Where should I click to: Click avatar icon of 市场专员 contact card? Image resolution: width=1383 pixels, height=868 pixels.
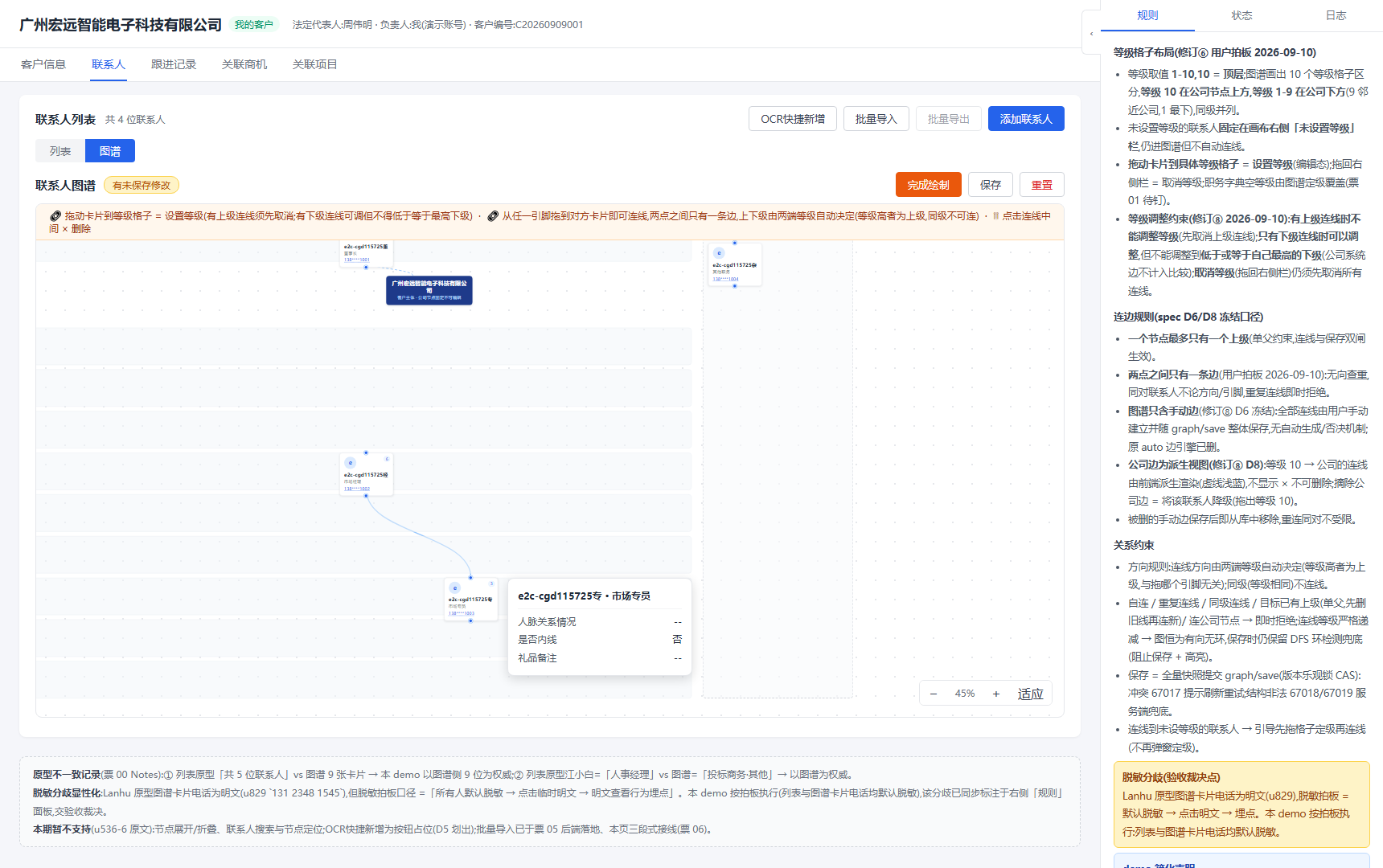tap(454, 588)
